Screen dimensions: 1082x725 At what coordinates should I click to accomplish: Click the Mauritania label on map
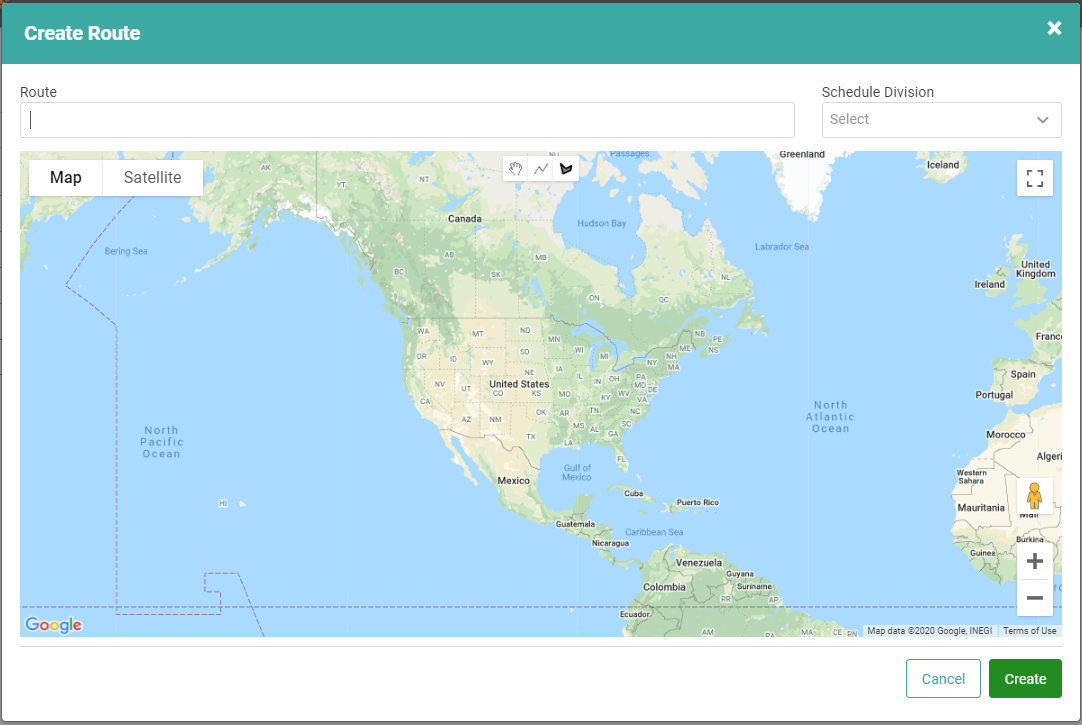click(x=981, y=508)
